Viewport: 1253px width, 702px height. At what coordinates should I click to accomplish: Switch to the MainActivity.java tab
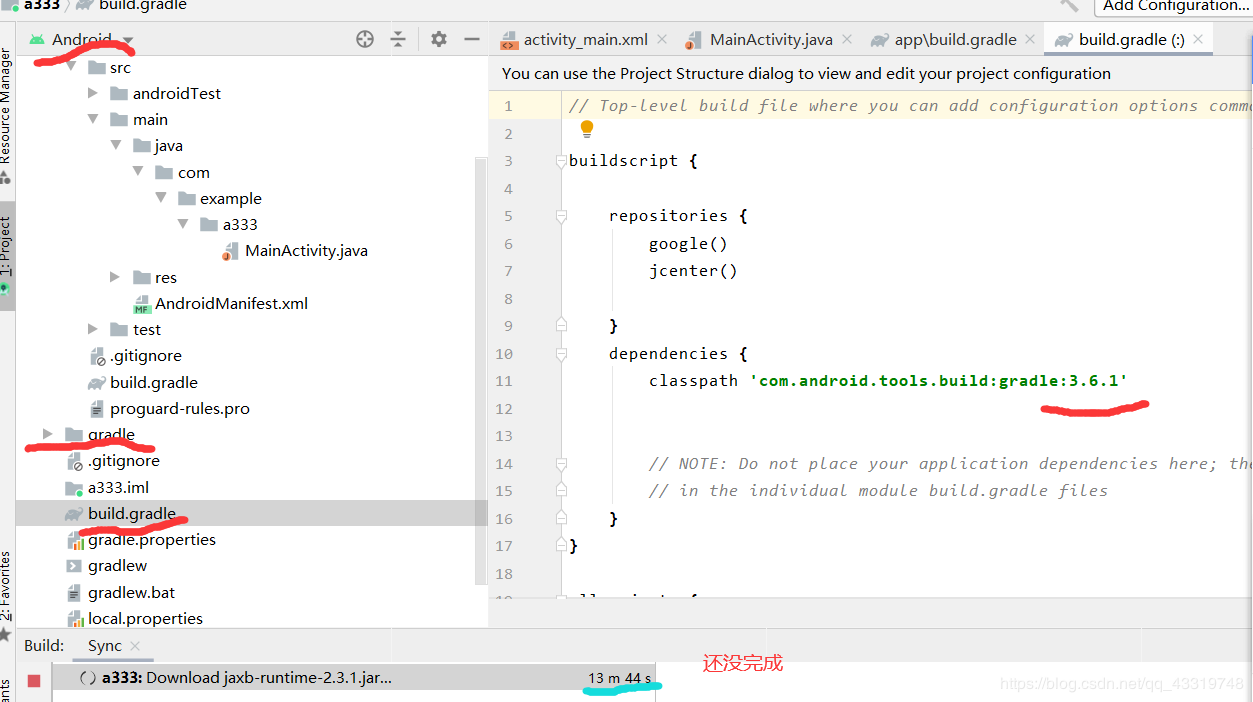[x=770, y=40]
